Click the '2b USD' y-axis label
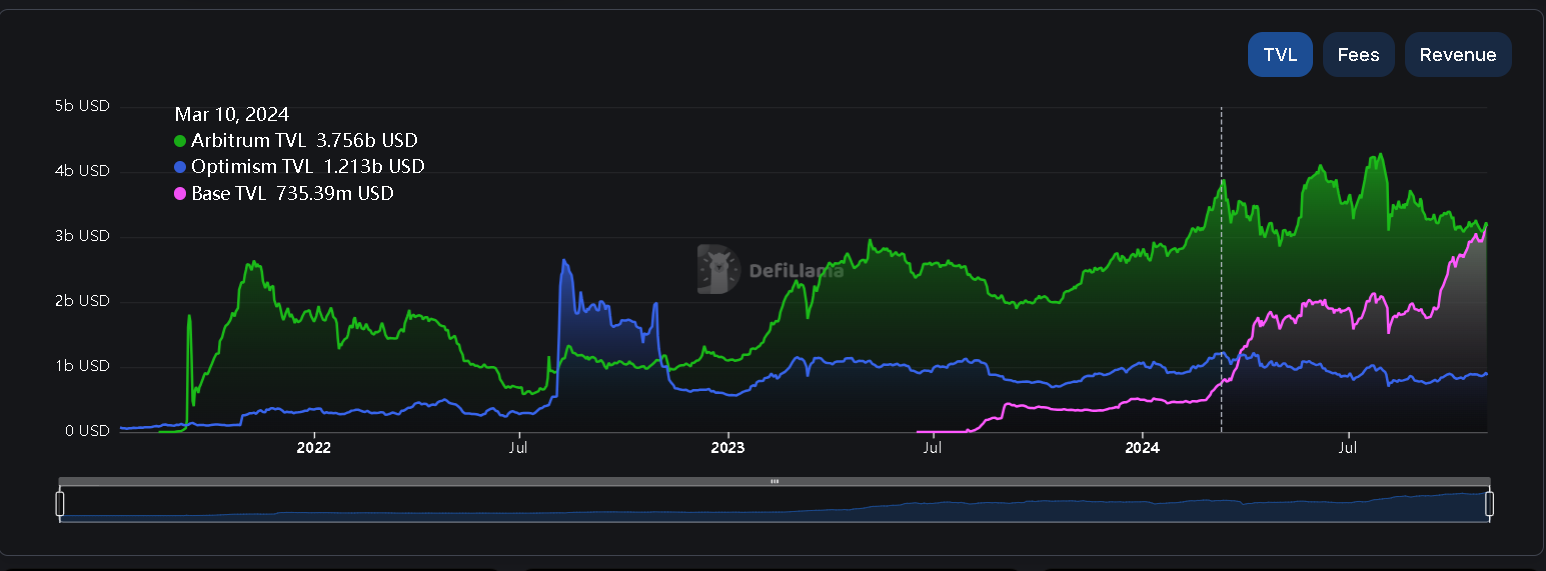 [x=82, y=301]
